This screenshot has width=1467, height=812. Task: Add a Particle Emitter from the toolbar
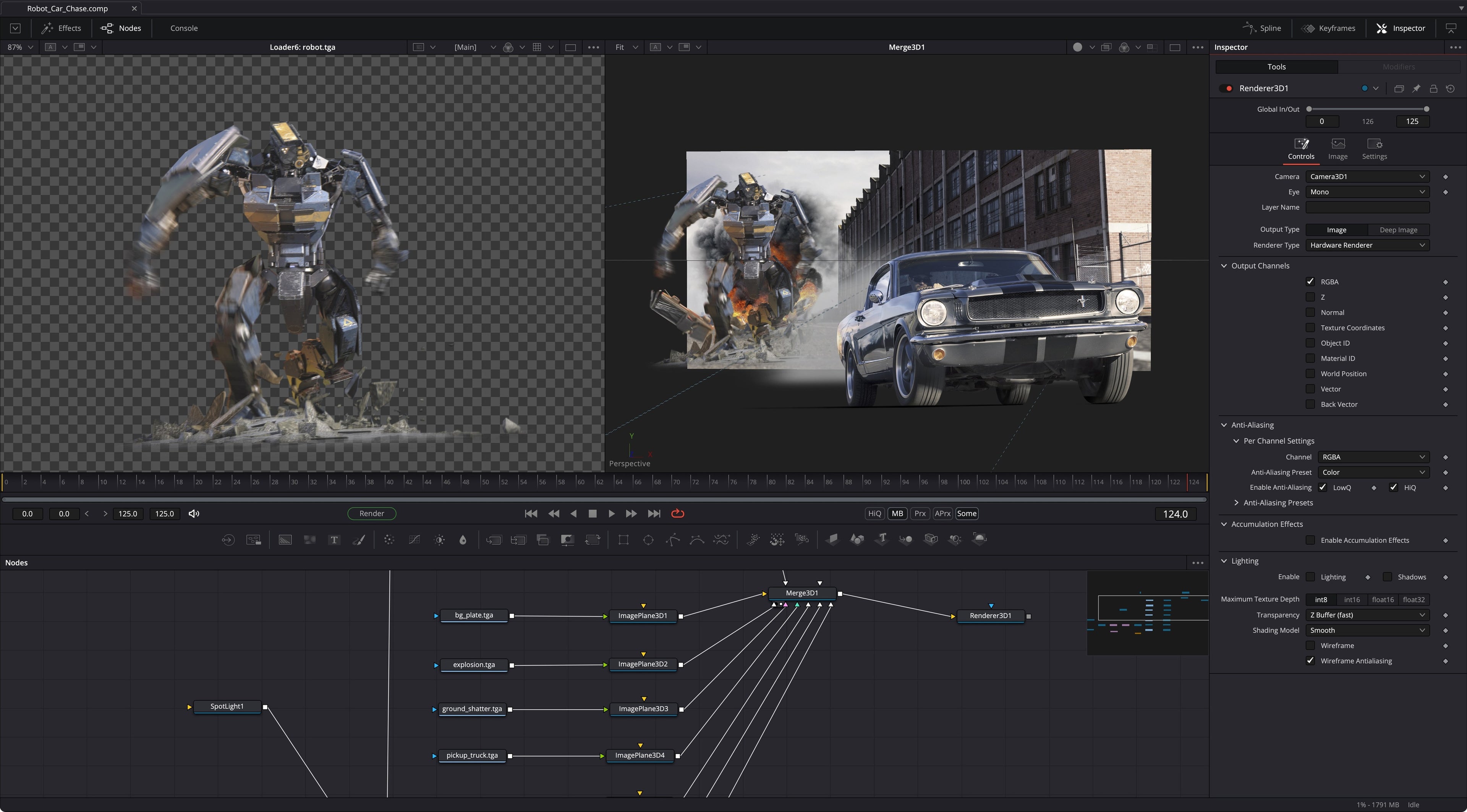coord(753,539)
